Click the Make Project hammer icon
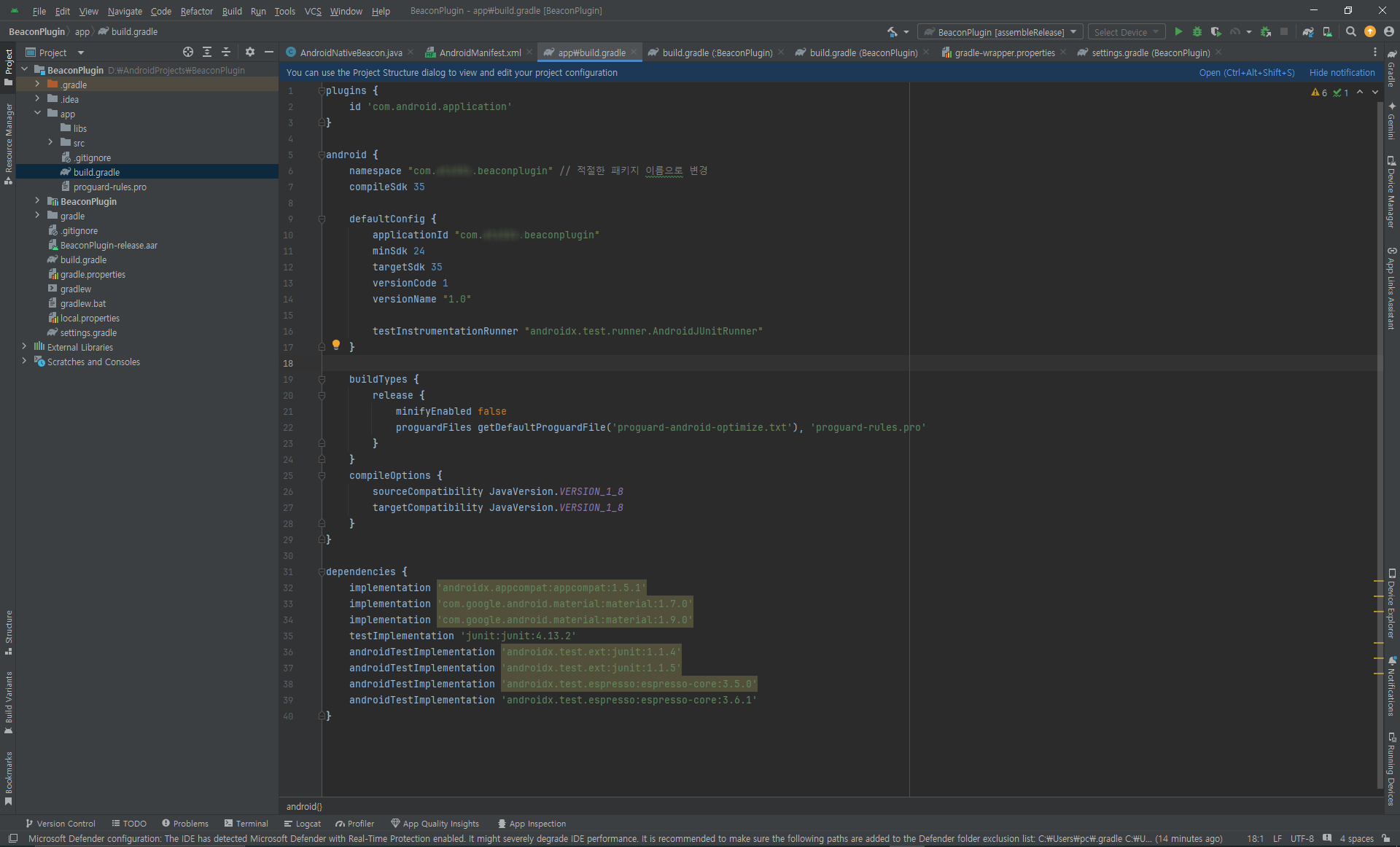 coord(892,32)
